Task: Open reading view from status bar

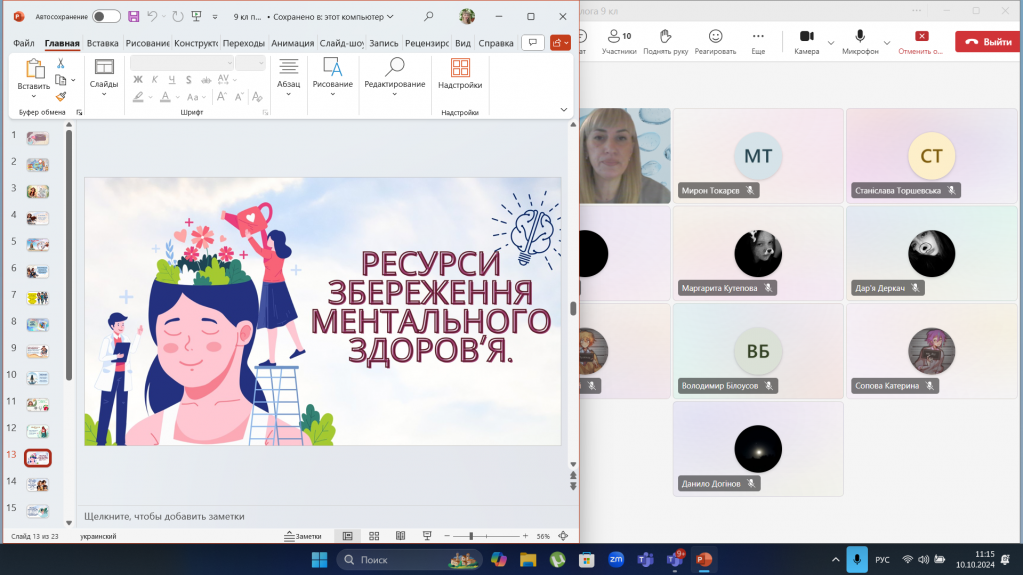Action: point(400,536)
